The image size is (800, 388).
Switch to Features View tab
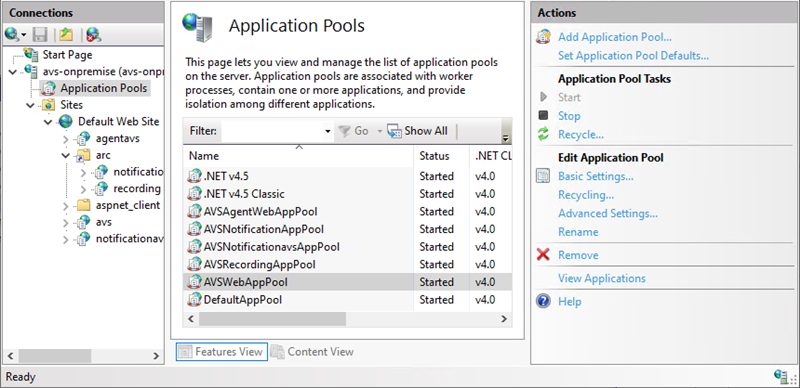(222, 351)
